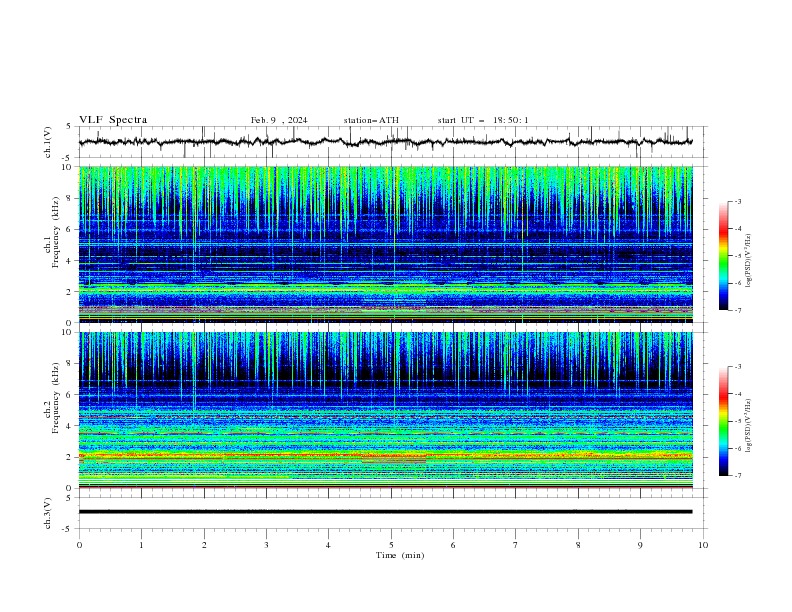
Task: Click the ch.1 'Frequency (kHz)' axis label
Action: click(x=55, y=233)
